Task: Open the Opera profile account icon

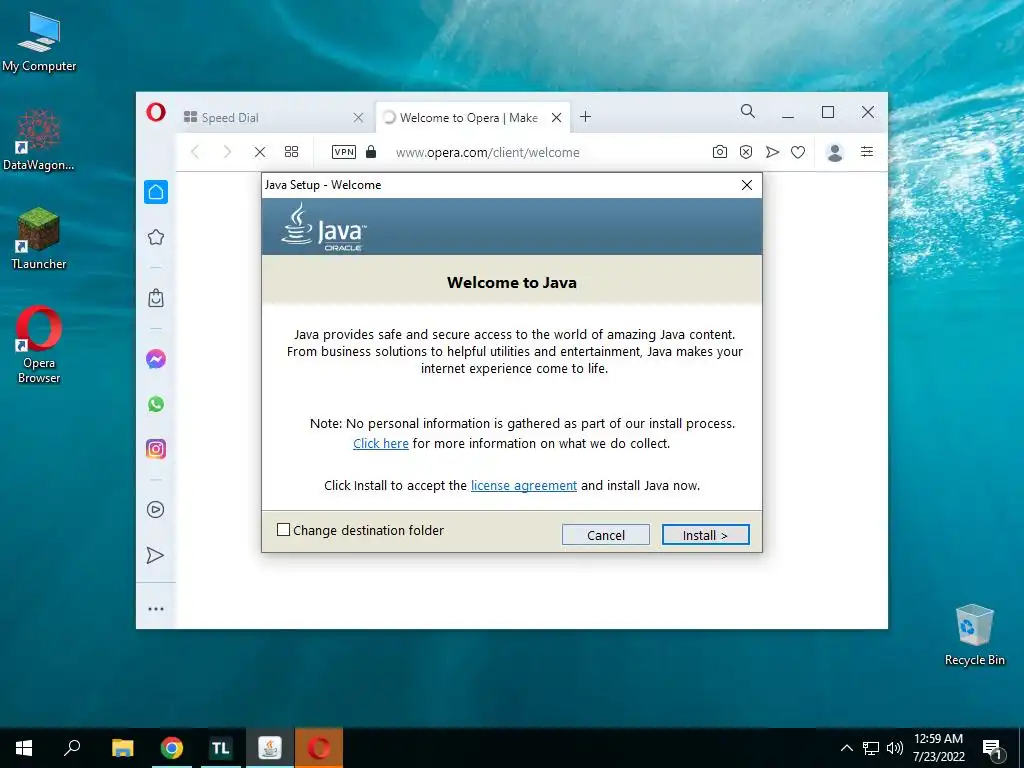Action: (x=835, y=152)
